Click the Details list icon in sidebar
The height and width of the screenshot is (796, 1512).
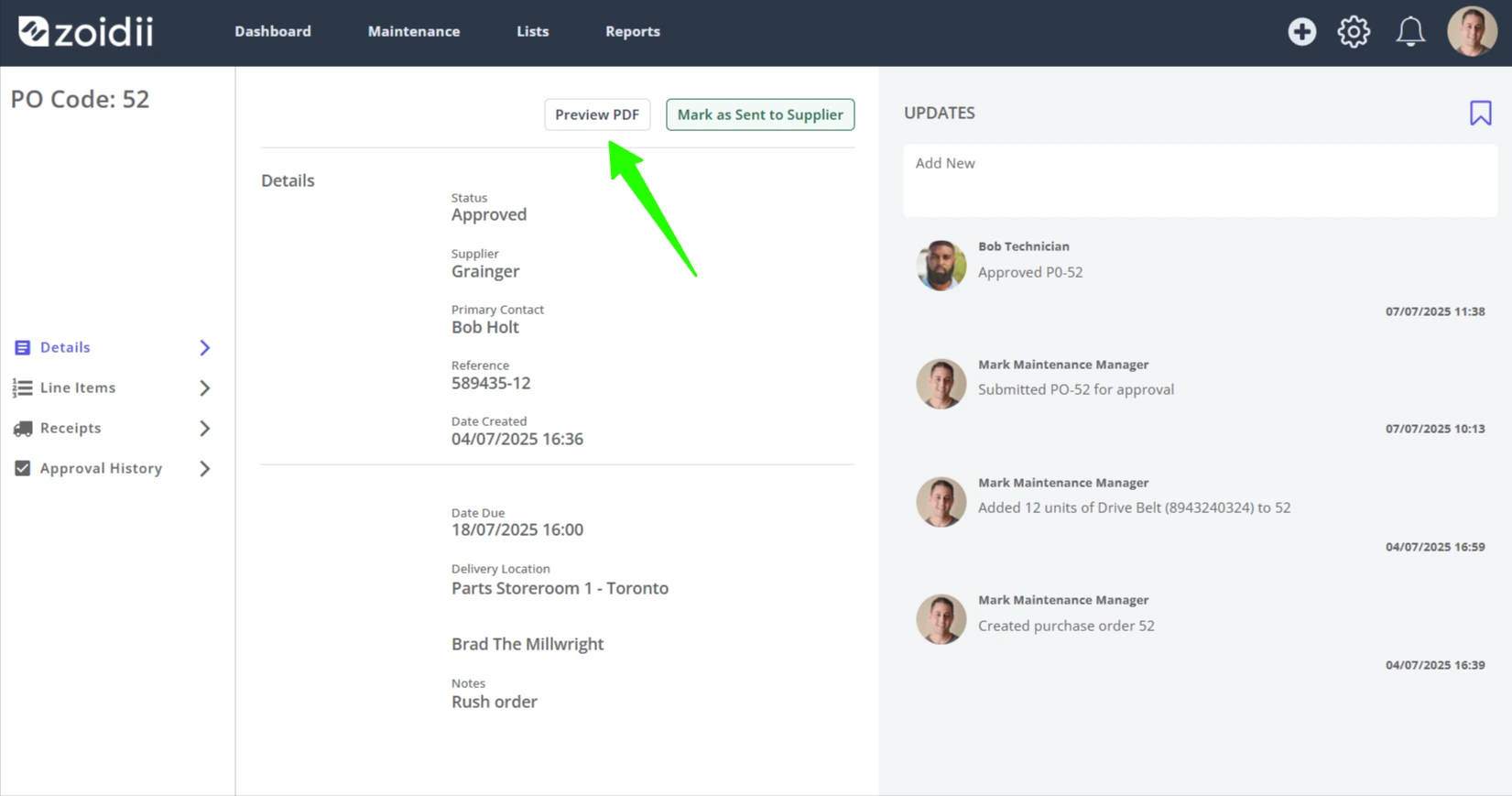click(x=23, y=347)
